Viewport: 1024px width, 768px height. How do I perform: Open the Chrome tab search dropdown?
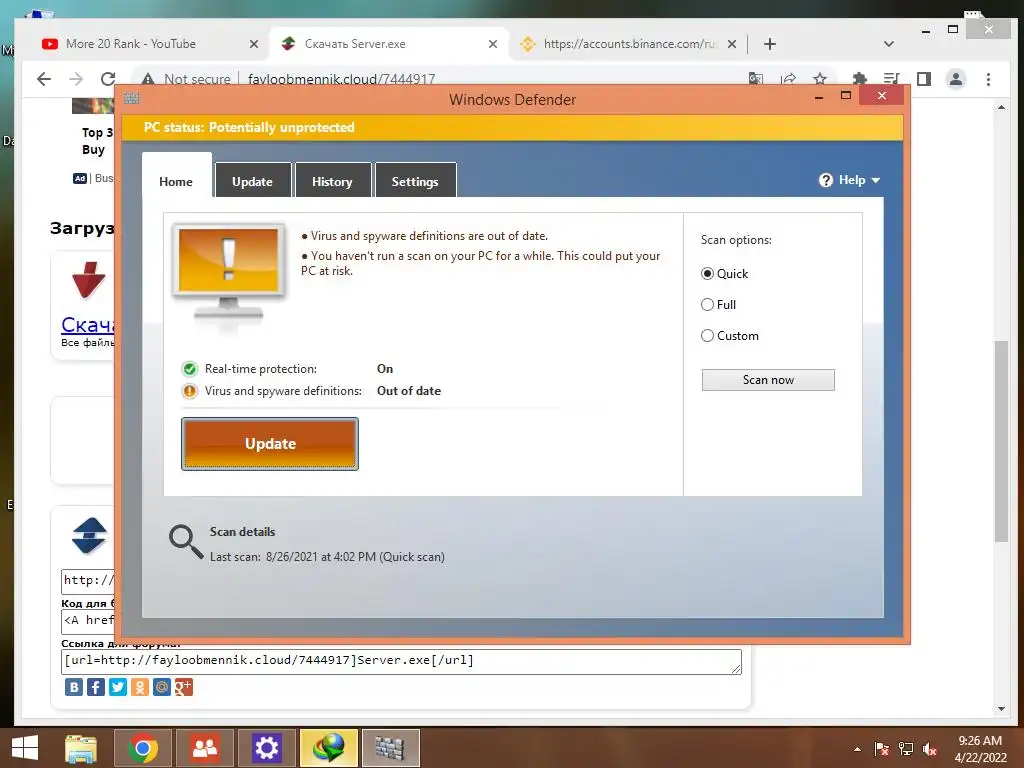coord(888,44)
